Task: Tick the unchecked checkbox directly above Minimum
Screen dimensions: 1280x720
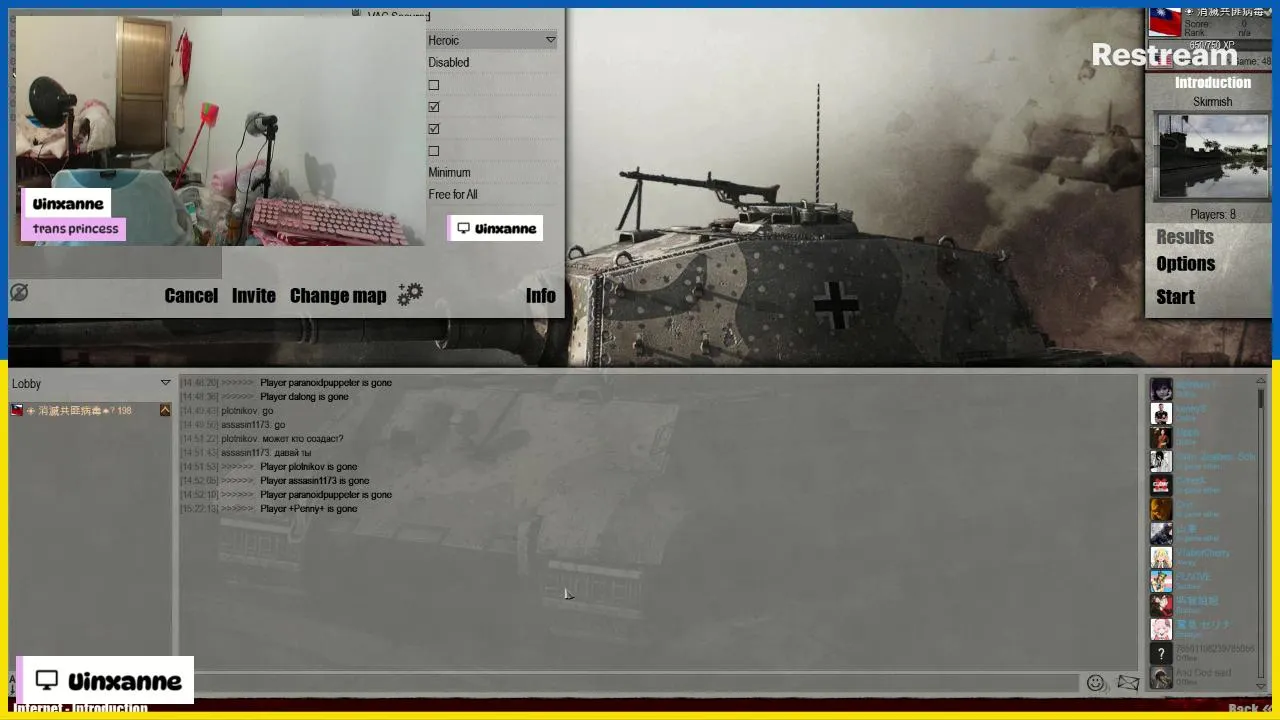Action: 434,151
